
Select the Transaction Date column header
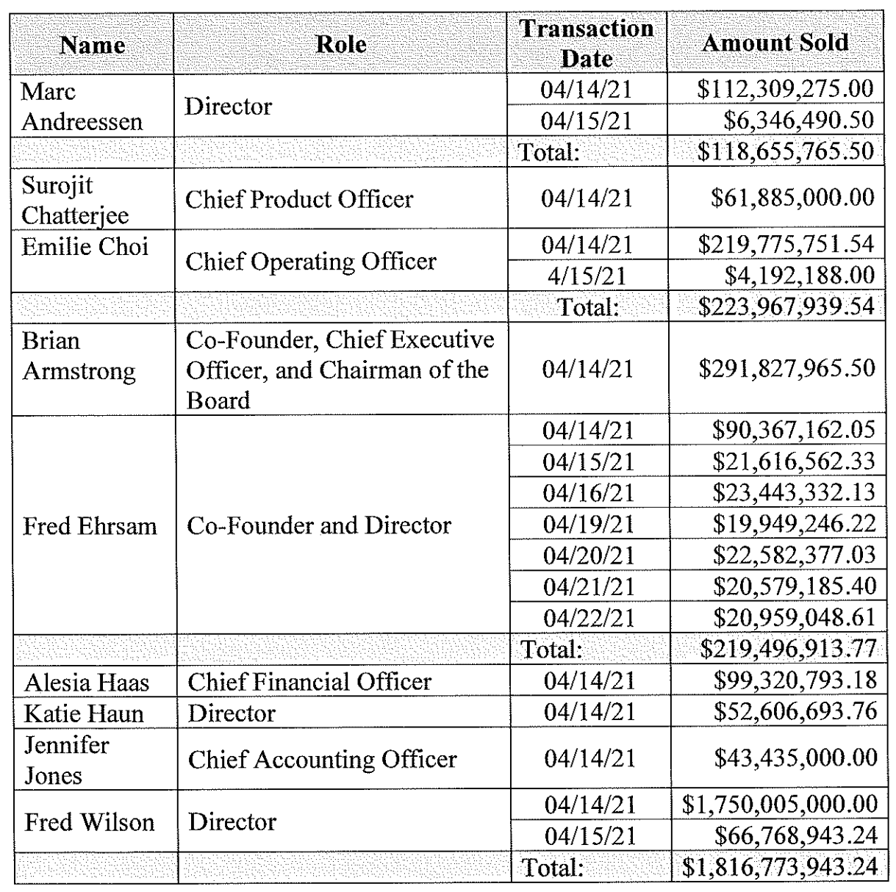pyautogui.click(x=586, y=44)
